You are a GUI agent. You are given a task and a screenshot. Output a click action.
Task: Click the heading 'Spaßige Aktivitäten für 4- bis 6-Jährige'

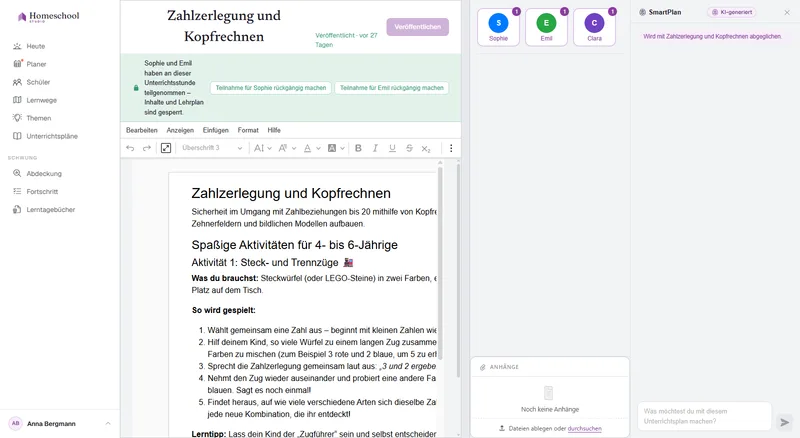pyautogui.click(x=294, y=245)
